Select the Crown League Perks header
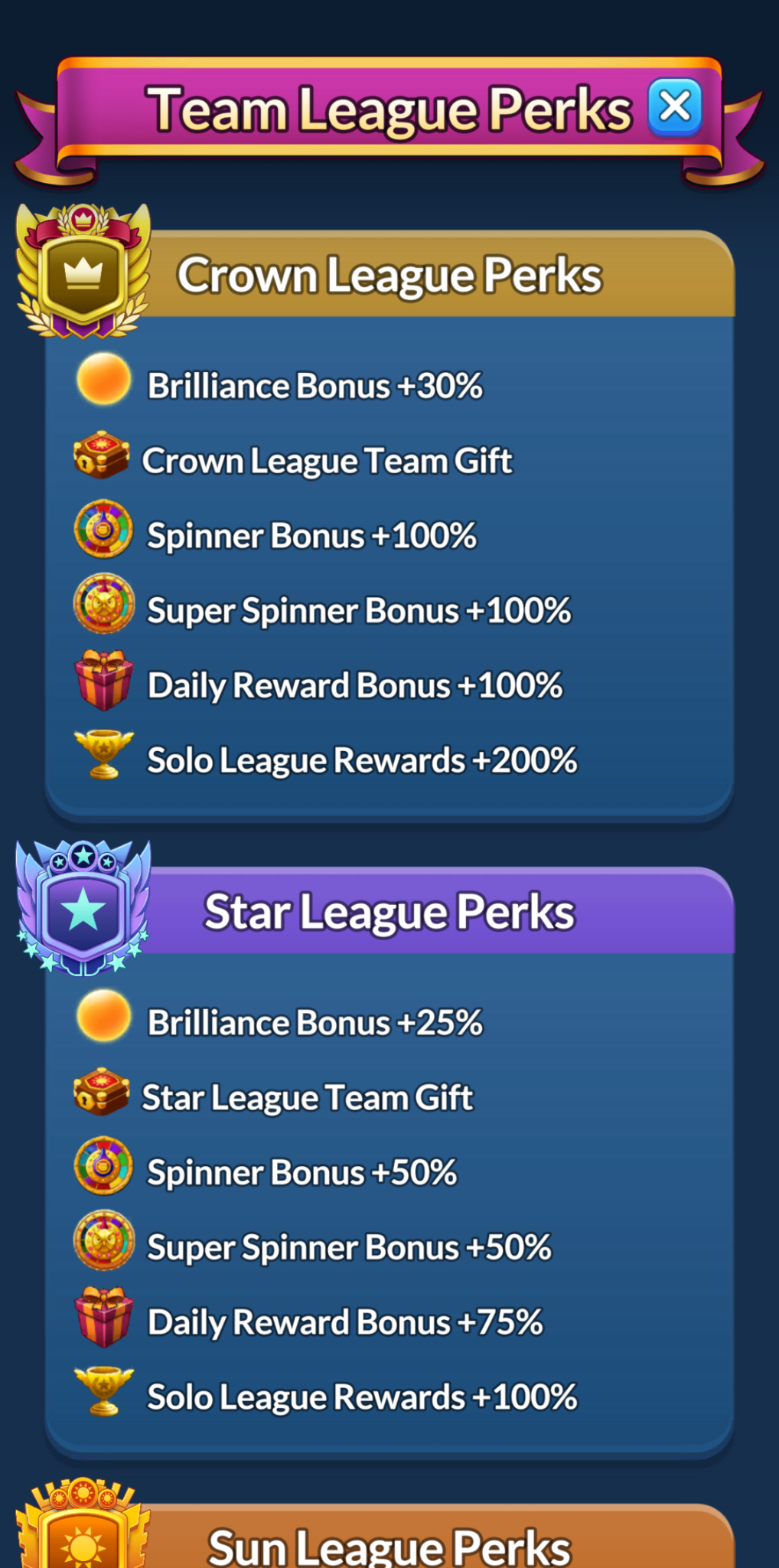The image size is (779, 1568). point(389,274)
